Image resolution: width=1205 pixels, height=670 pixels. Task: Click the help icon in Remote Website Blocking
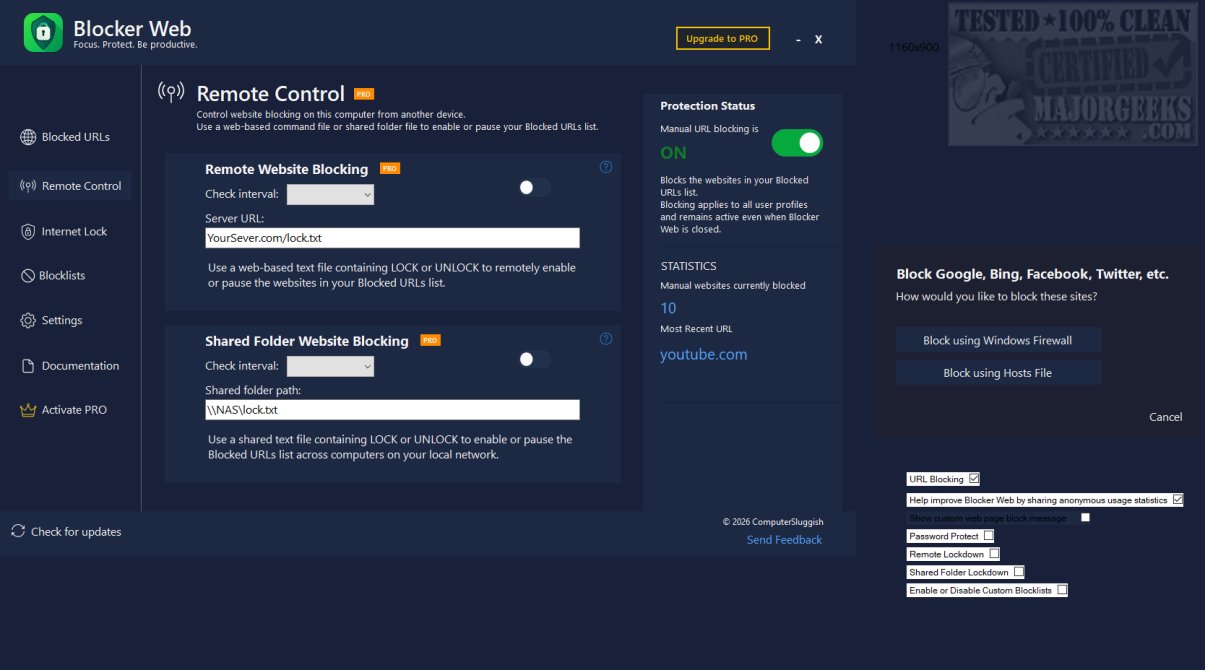605,167
